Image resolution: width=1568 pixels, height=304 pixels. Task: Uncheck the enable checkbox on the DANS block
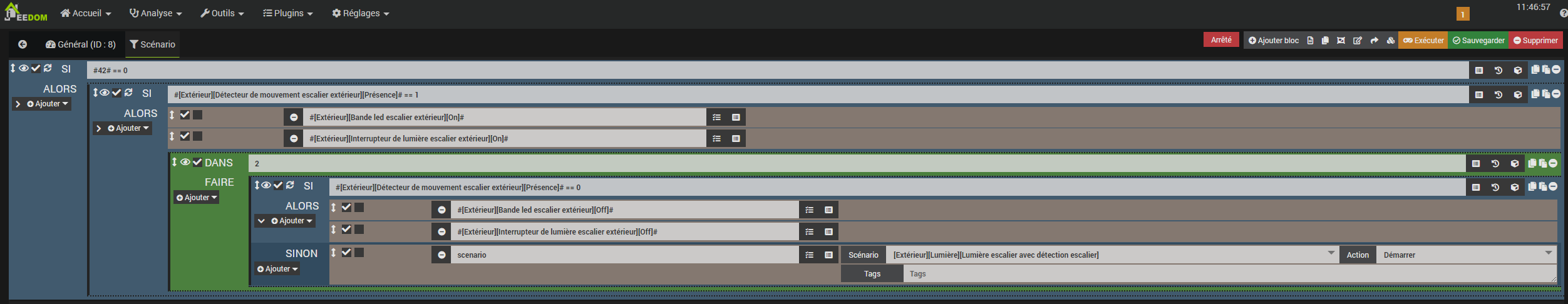(197, 163)
